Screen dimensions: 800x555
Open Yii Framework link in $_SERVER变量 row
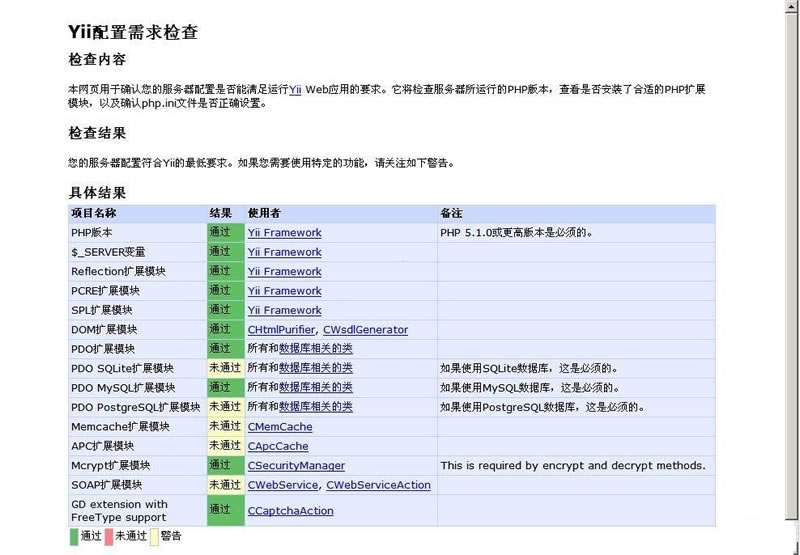coord(285,252)
